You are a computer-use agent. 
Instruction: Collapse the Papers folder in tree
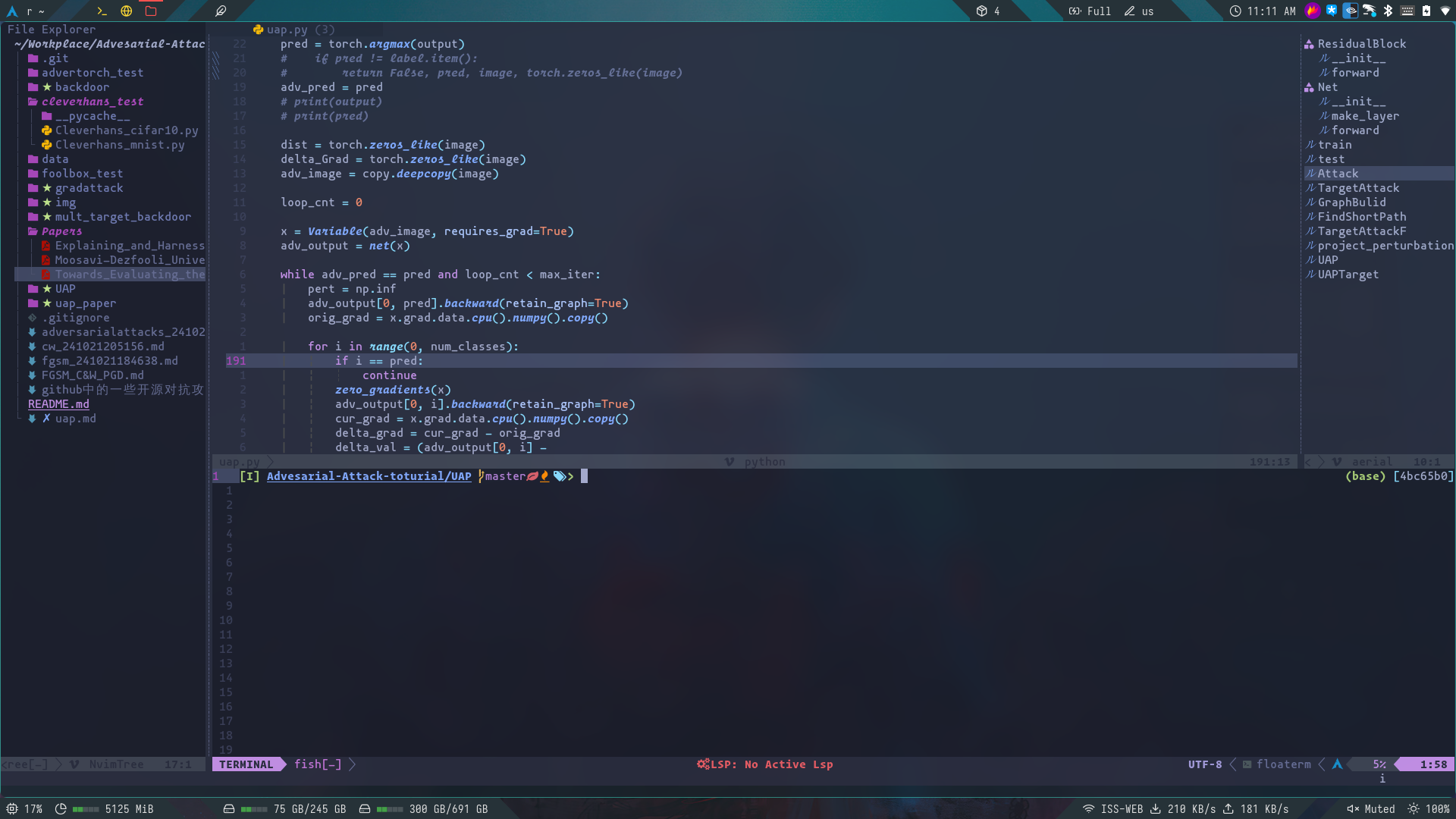click(x=61, y=231)
